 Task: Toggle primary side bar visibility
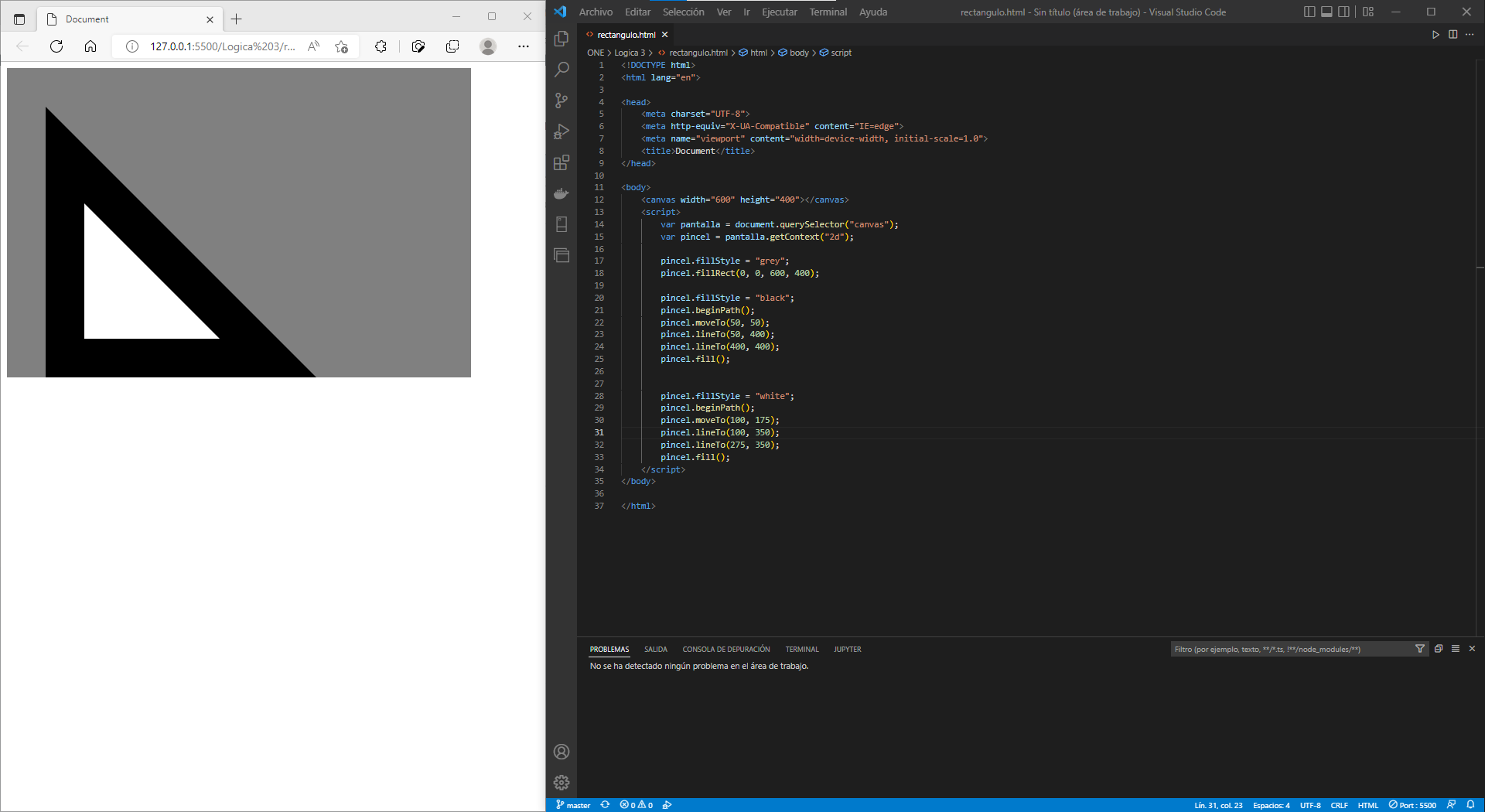pos(1309,12)
